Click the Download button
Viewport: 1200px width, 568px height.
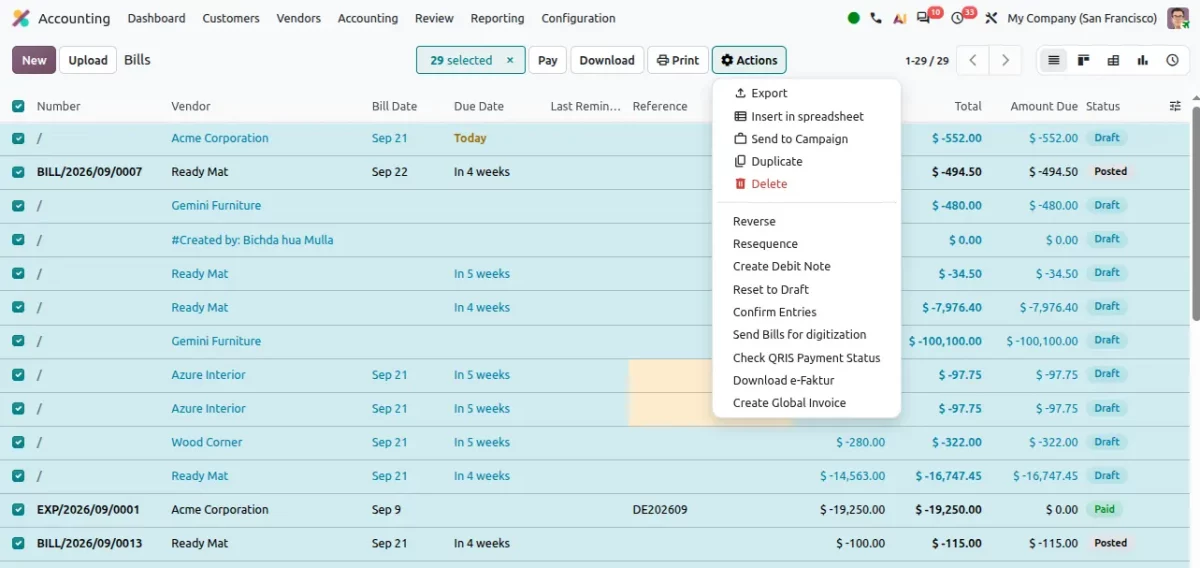pos(607,60)
